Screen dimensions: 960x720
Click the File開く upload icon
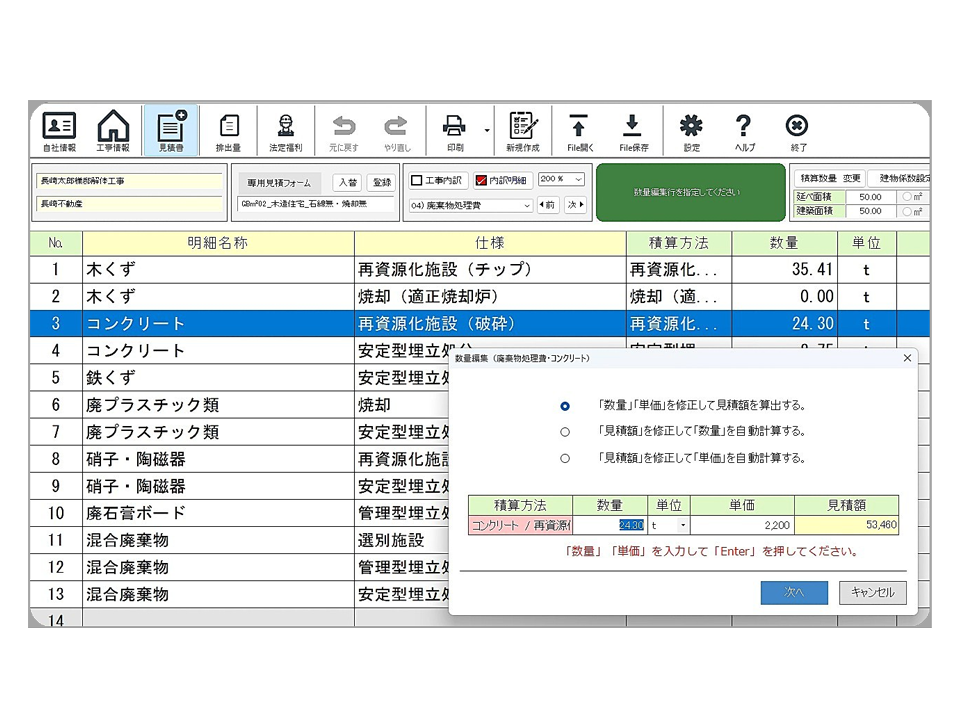[579, 131]
